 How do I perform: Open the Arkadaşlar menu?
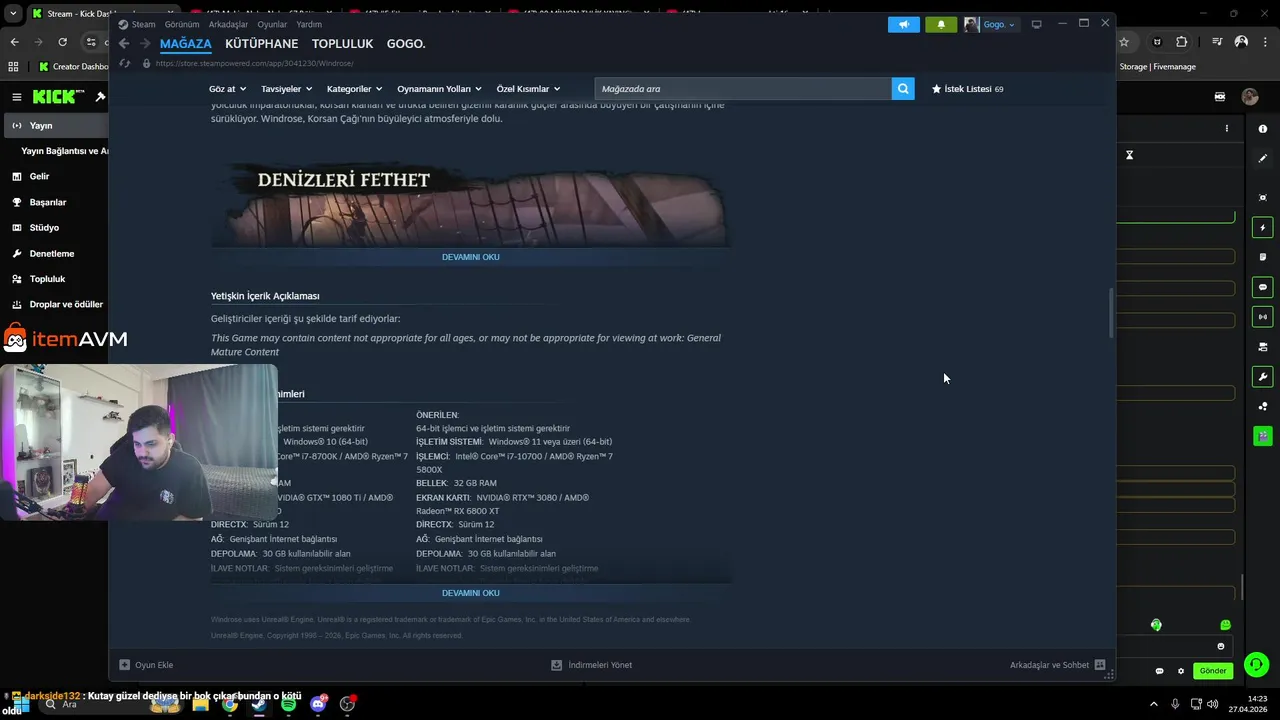tap(228, 24)
